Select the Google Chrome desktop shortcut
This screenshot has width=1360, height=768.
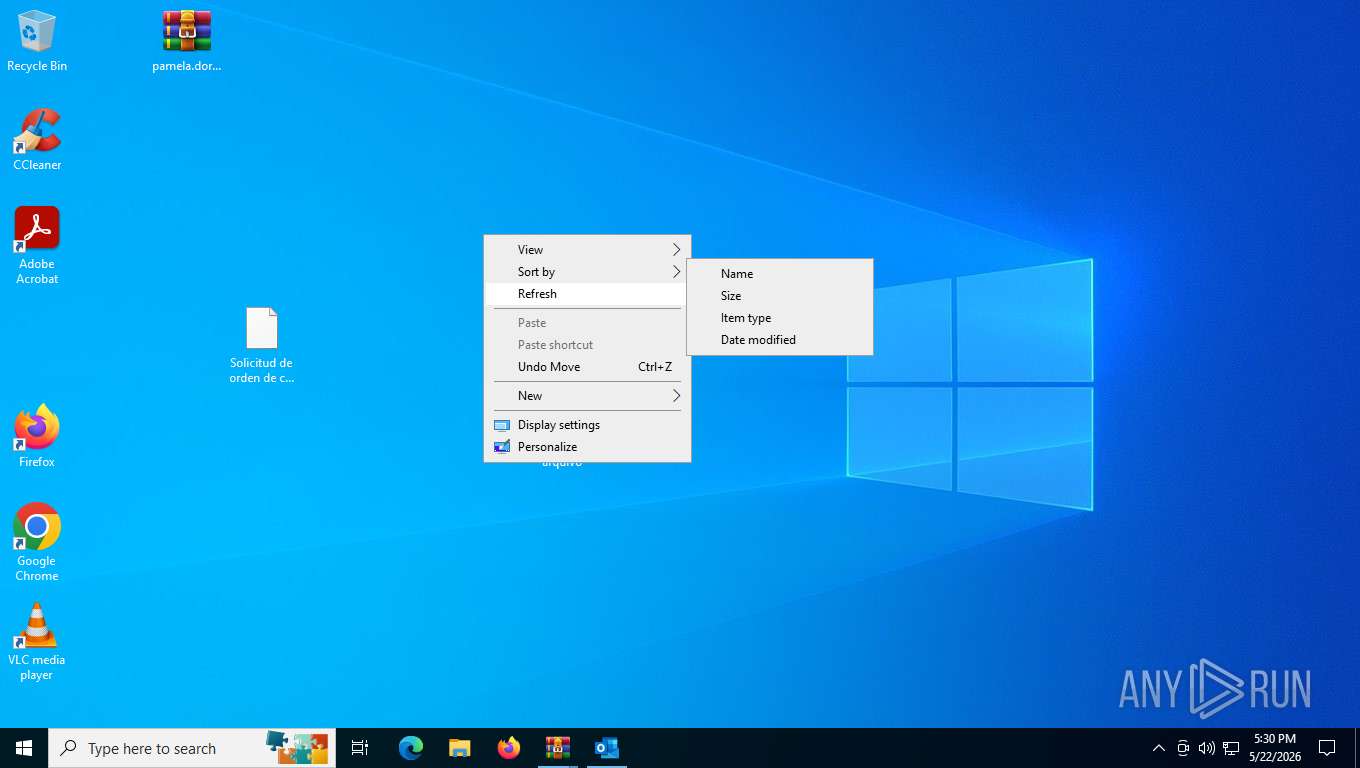tap(37, 542)
